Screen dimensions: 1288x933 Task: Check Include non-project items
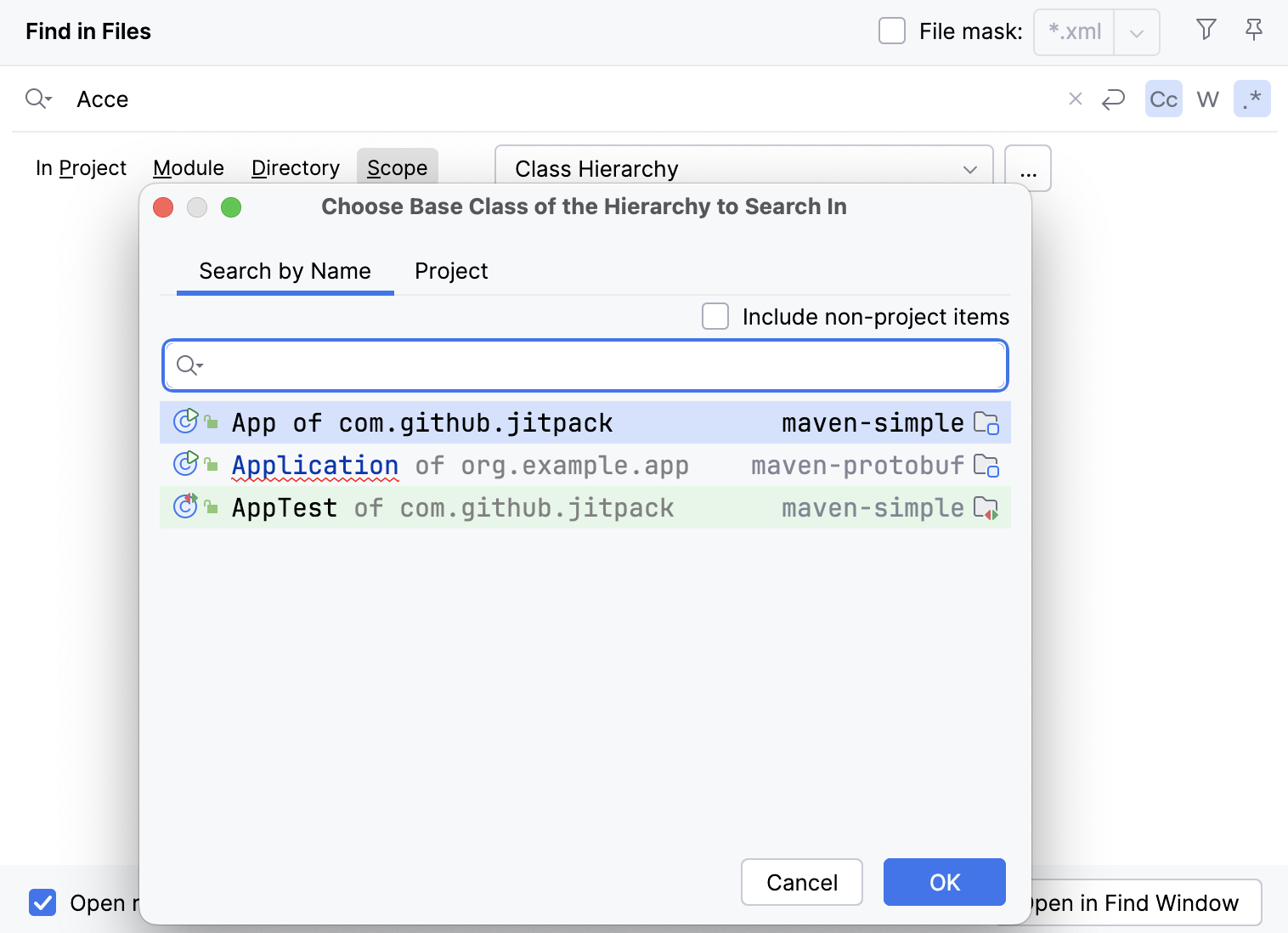[x=715, y=315]
